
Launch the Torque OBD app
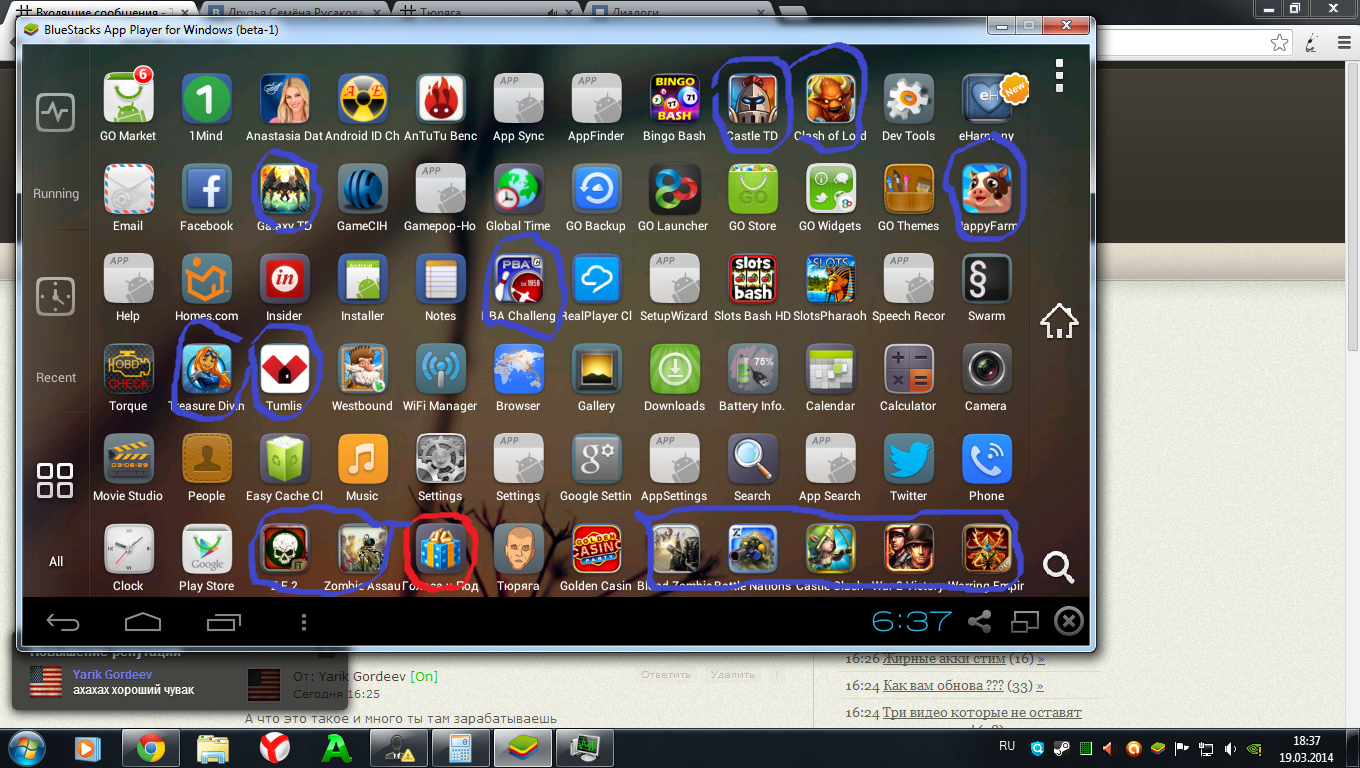pos(128,369)
